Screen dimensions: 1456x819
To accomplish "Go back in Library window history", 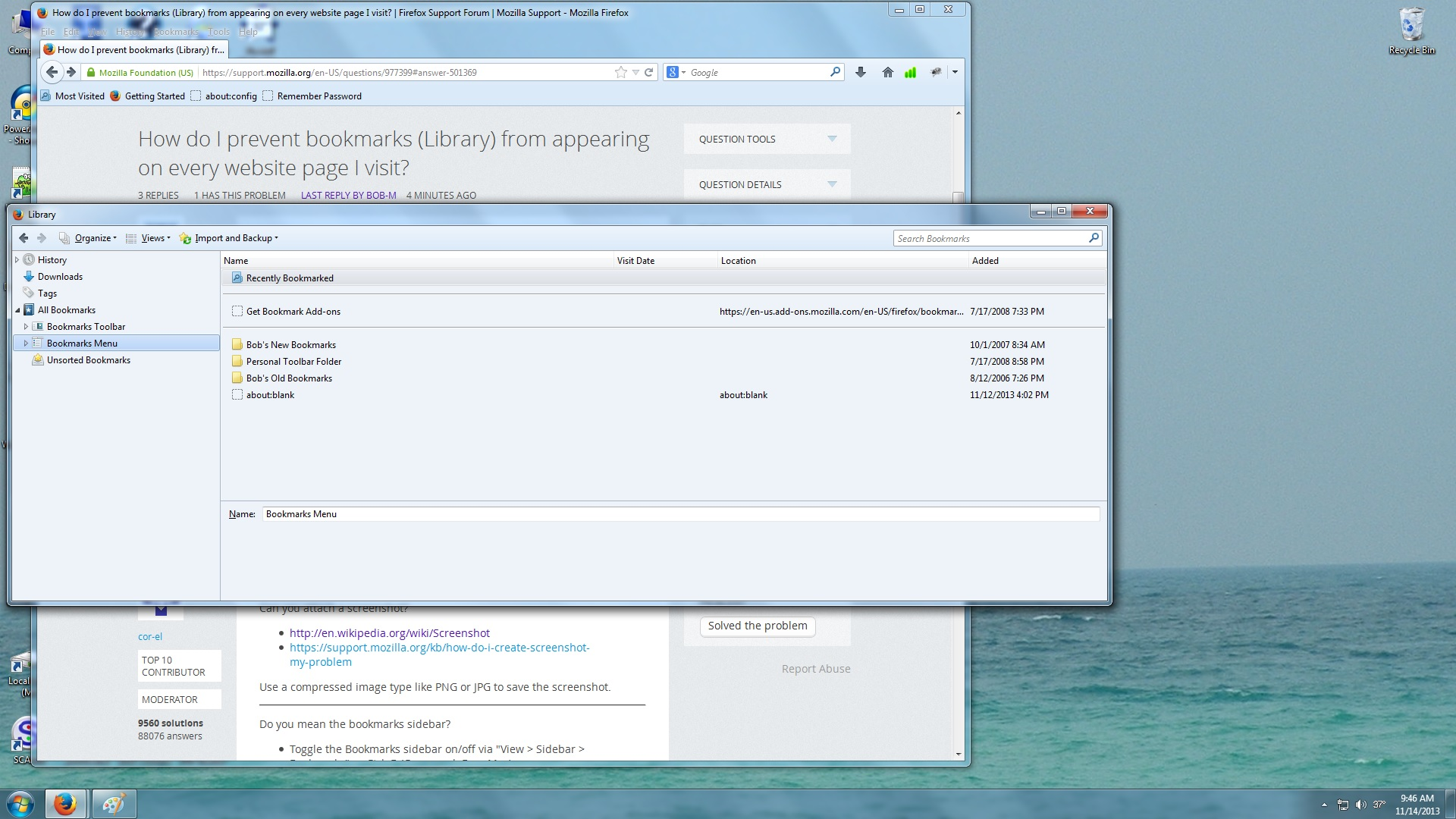I will point(24,238).
